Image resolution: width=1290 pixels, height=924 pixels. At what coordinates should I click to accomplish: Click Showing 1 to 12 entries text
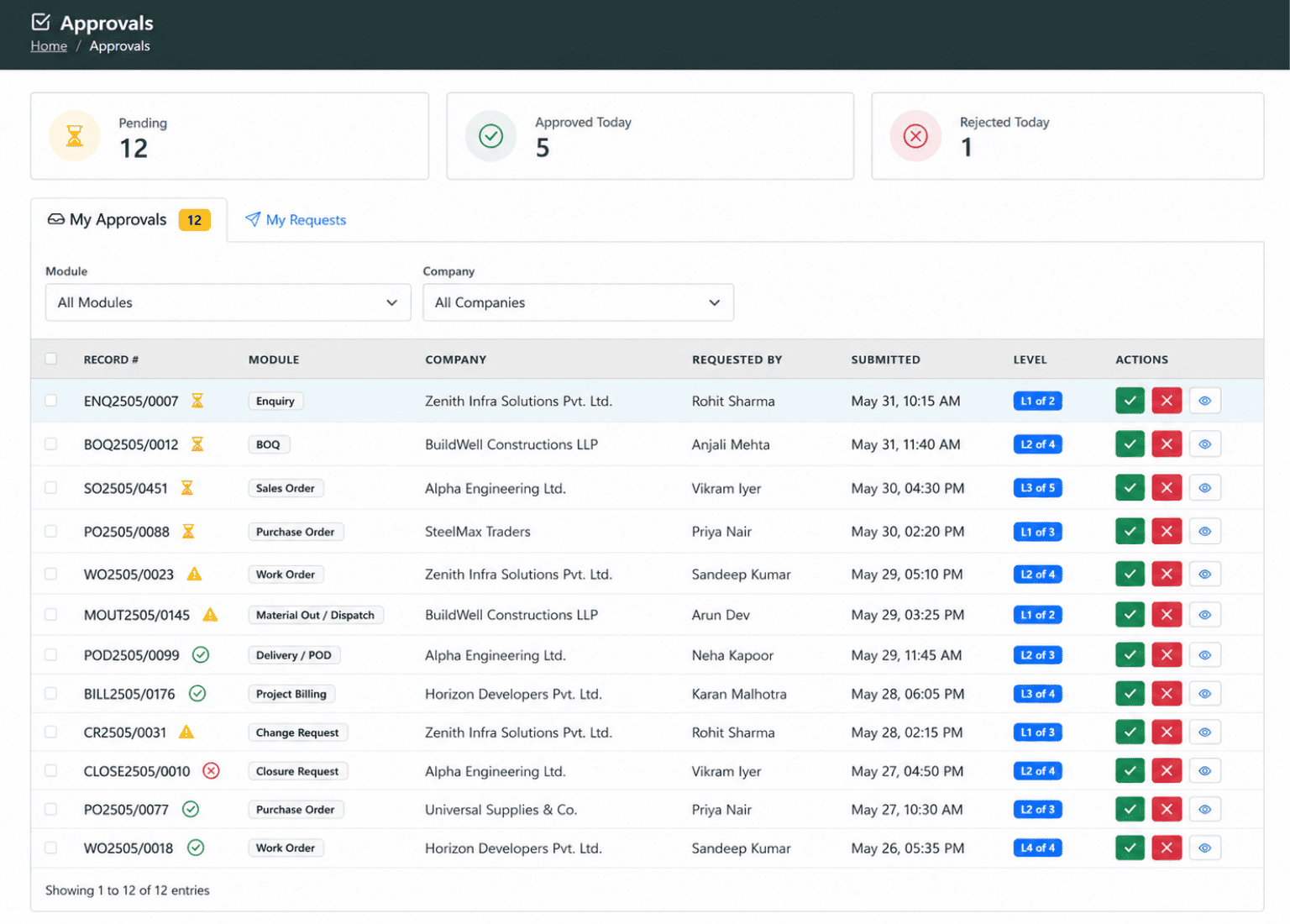click(x=128, y=890)
